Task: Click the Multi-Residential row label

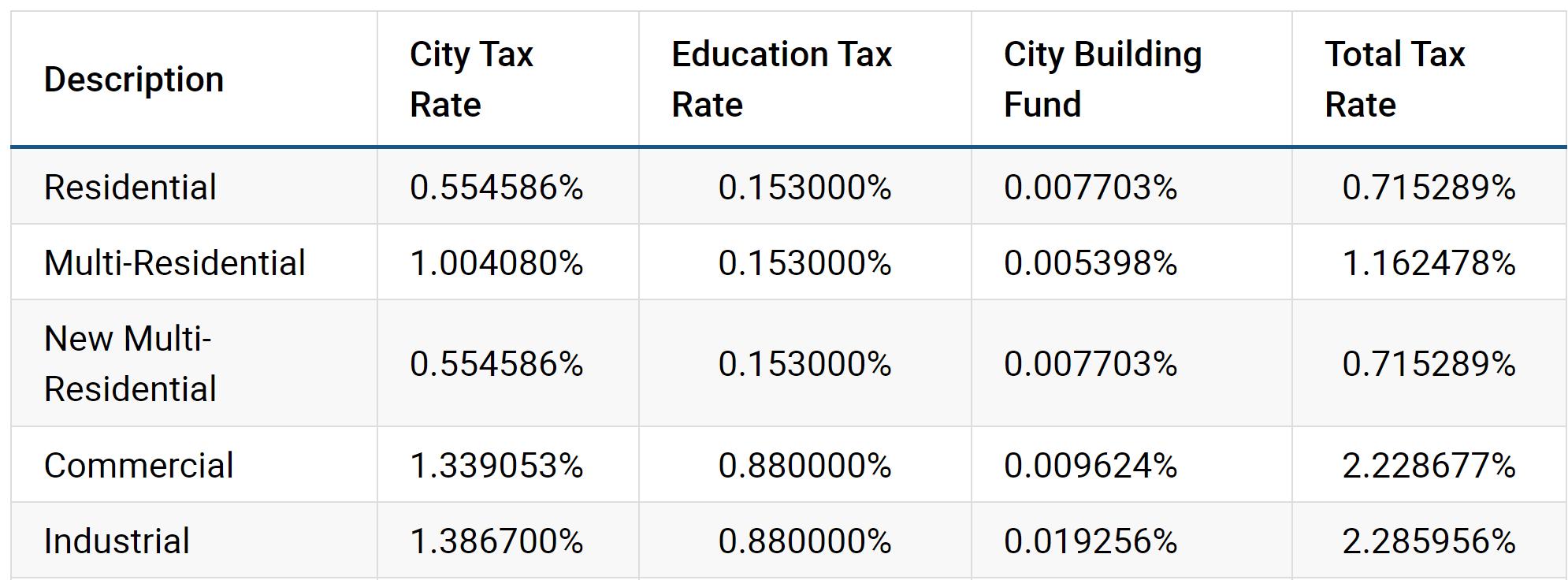Action: (174, 263)
